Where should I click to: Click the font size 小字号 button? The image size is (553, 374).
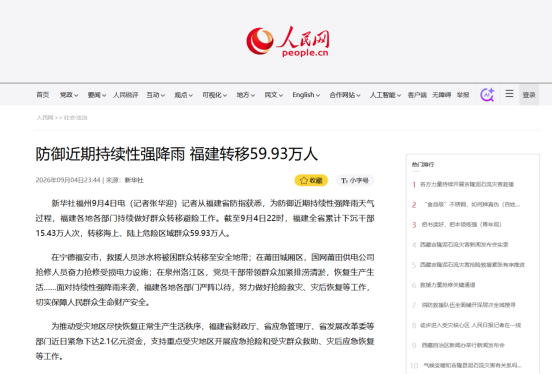[x=355, y=180]
